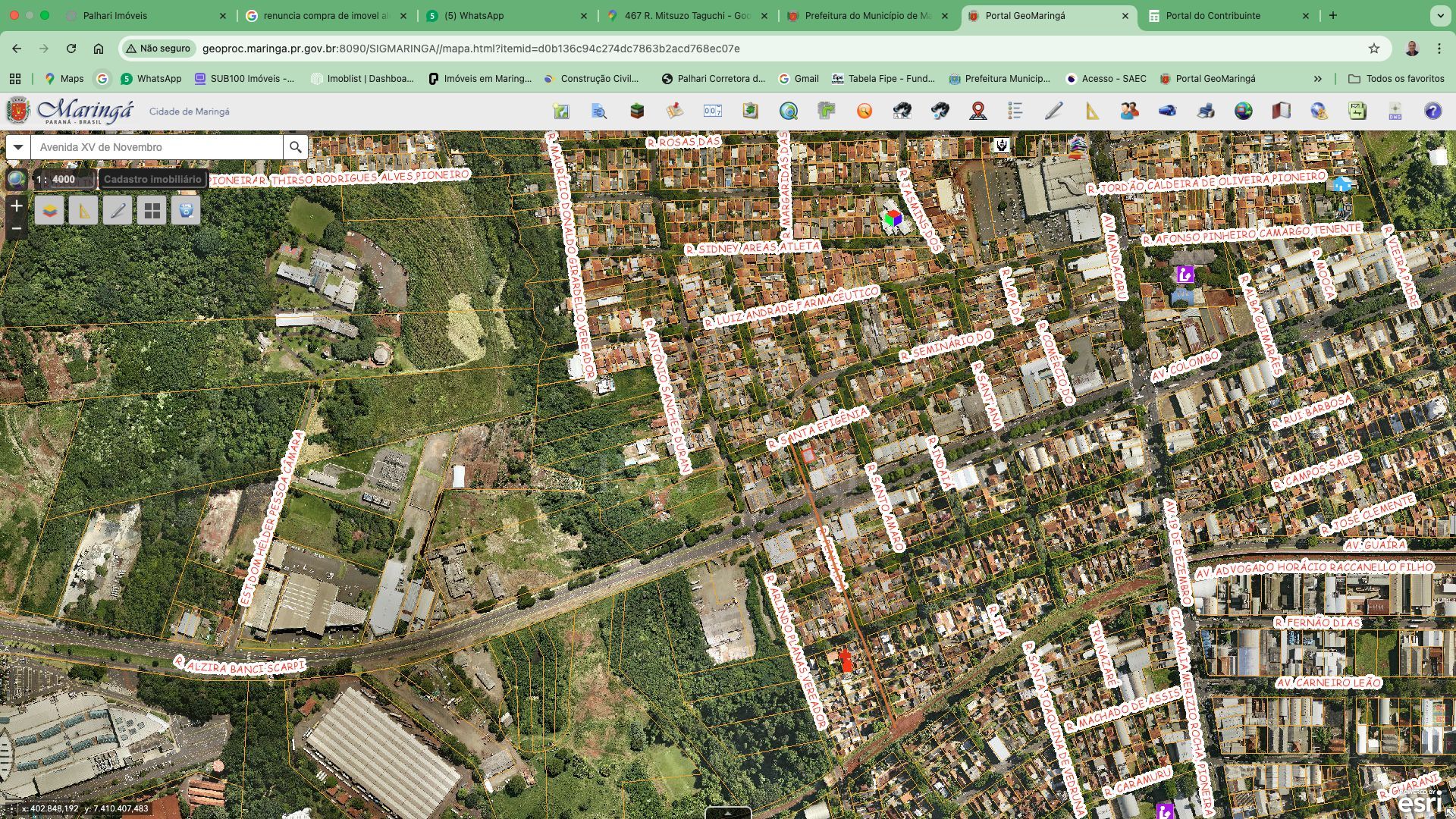Image resolution: width=1456 pixels, height=819 pixels.
Task: Click the red location pin tool
Action: (x=977, y=111)
